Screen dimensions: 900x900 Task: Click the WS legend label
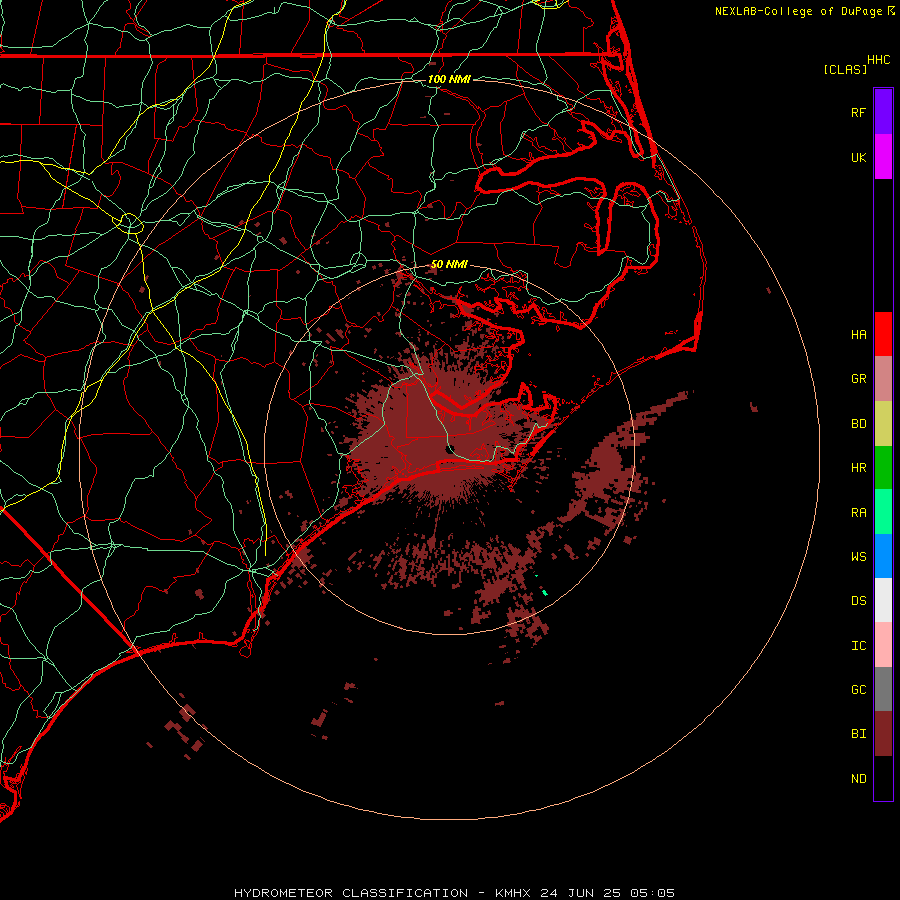[x=858, y=557]
